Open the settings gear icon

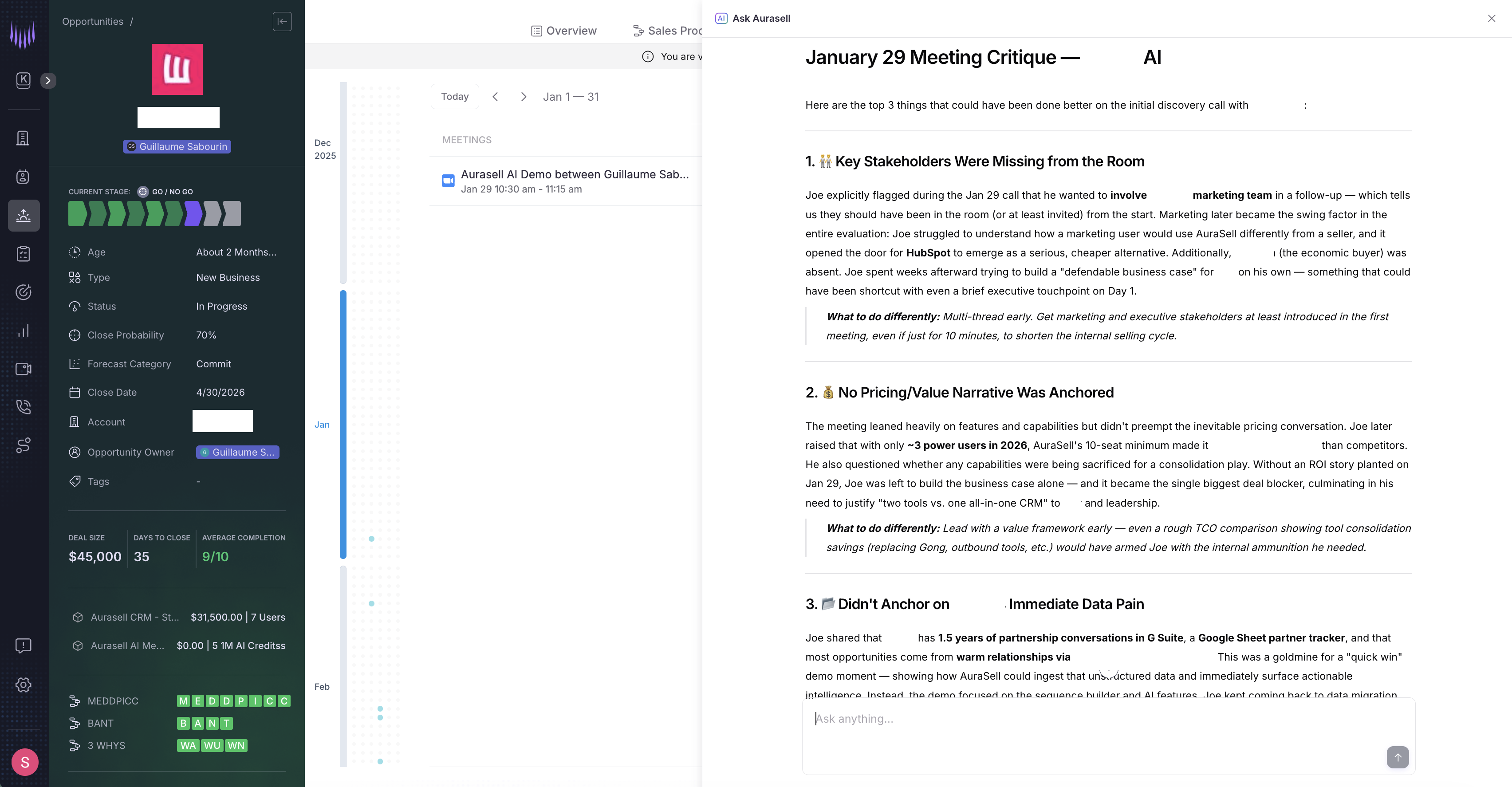click(23, 684)
